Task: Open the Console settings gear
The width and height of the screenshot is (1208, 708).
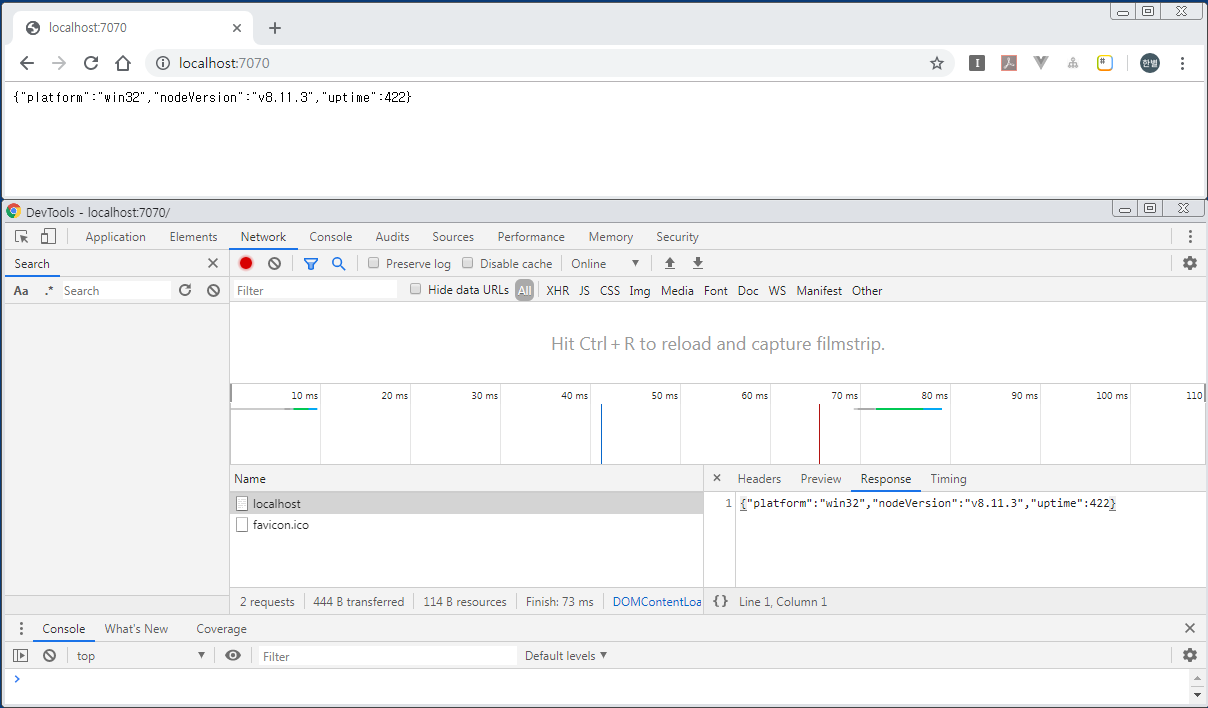Action: [x=1189, y=655]
